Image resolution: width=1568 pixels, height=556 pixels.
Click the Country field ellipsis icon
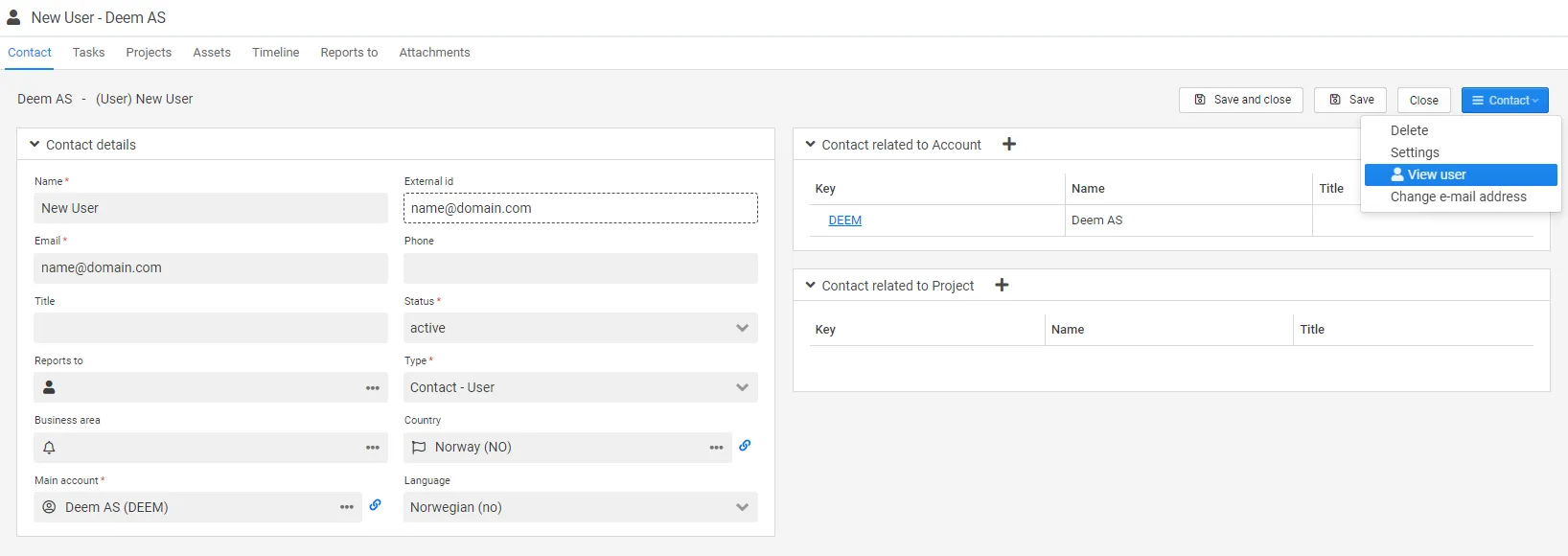pos(716,448)
